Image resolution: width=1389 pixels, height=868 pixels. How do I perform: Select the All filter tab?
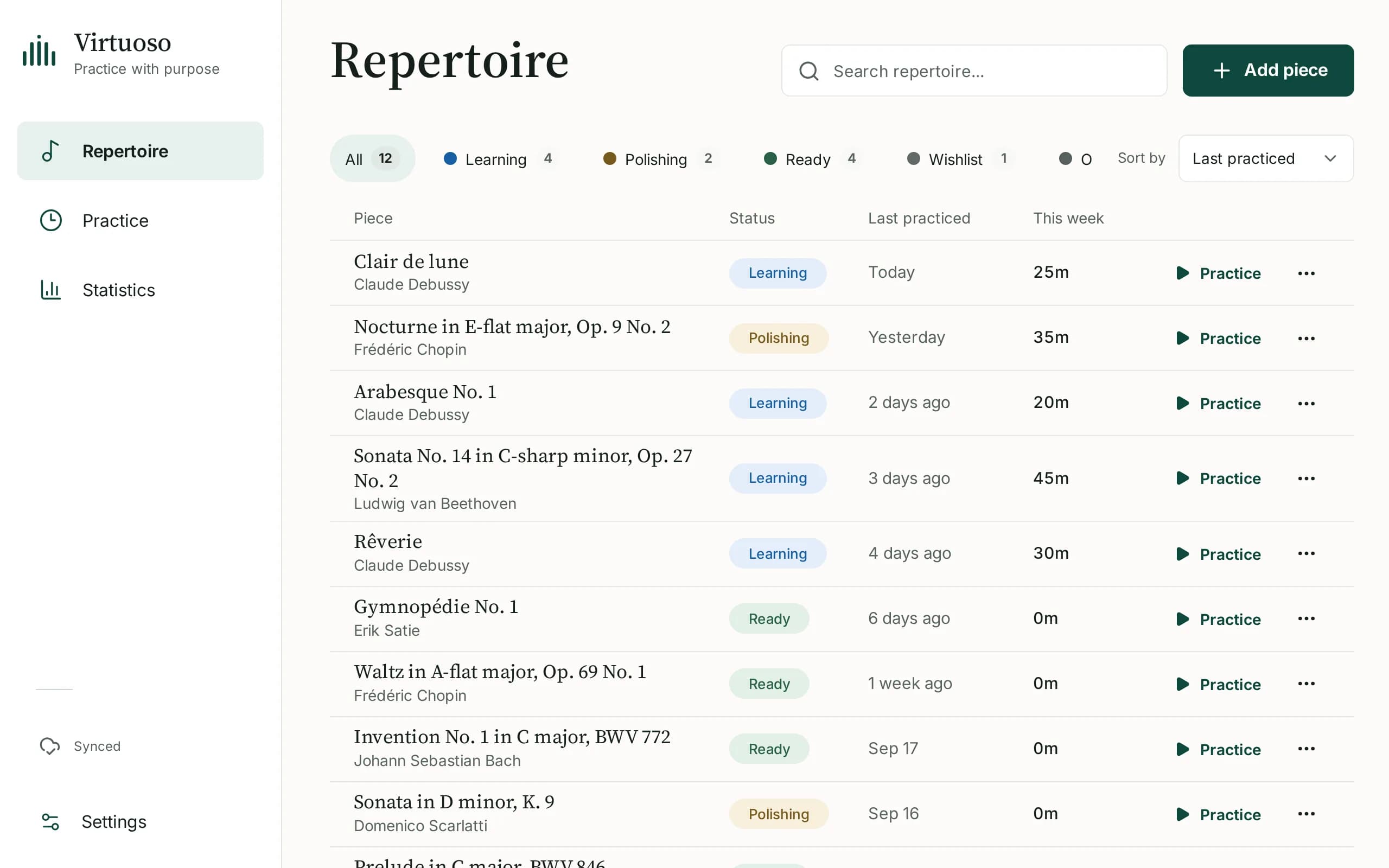372,158
